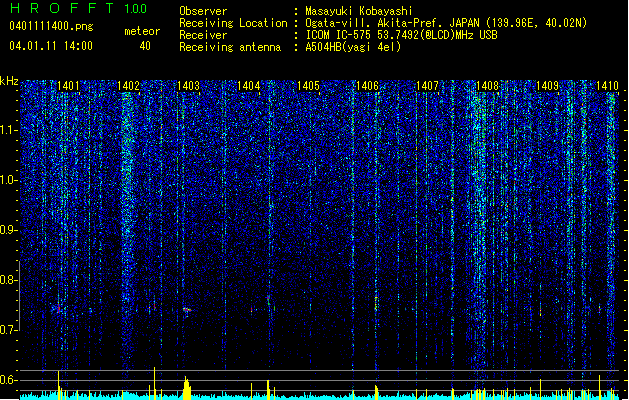Click the meteor count value 40
Screen dimensions: 629x400
coord(145,46)
